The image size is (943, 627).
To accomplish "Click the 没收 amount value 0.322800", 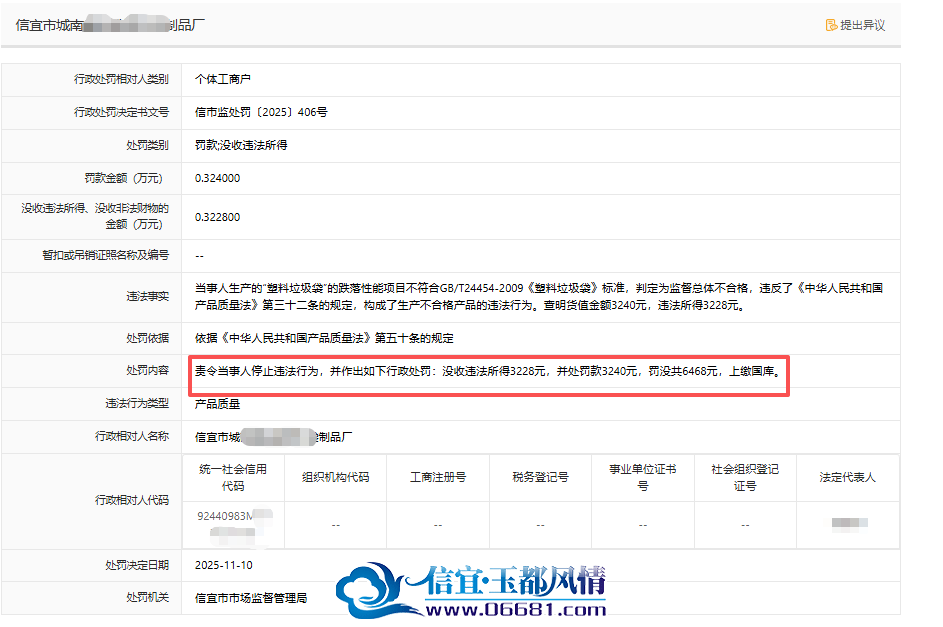I will pyautogui.click(x=218, y=217).
